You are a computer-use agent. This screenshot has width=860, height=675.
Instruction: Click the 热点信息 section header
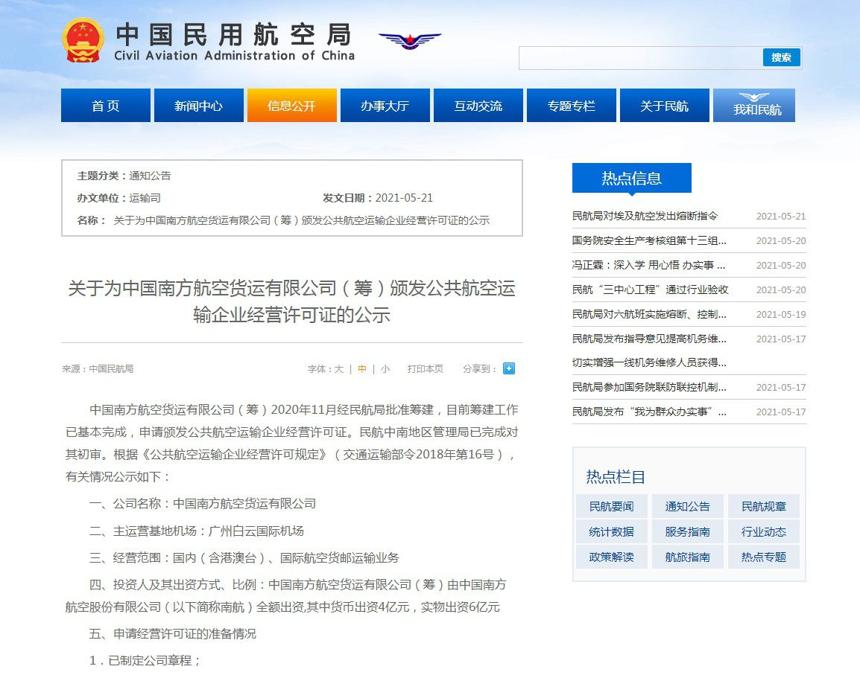631,178
